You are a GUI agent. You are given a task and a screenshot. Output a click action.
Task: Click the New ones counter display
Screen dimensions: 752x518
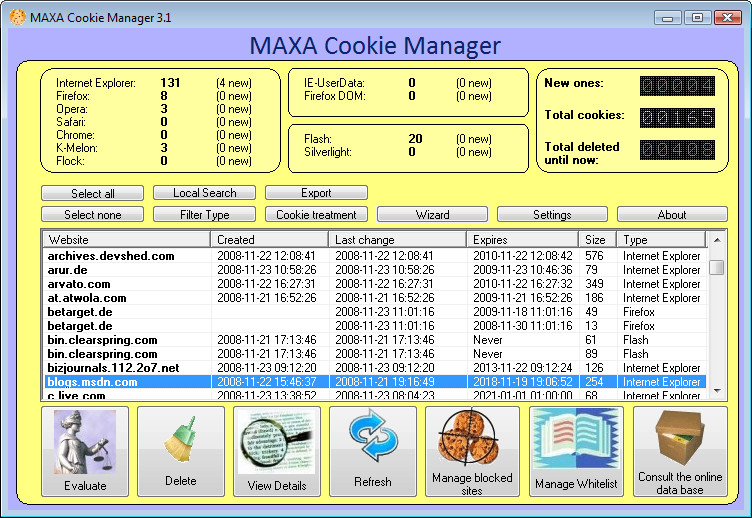point(677,86)
